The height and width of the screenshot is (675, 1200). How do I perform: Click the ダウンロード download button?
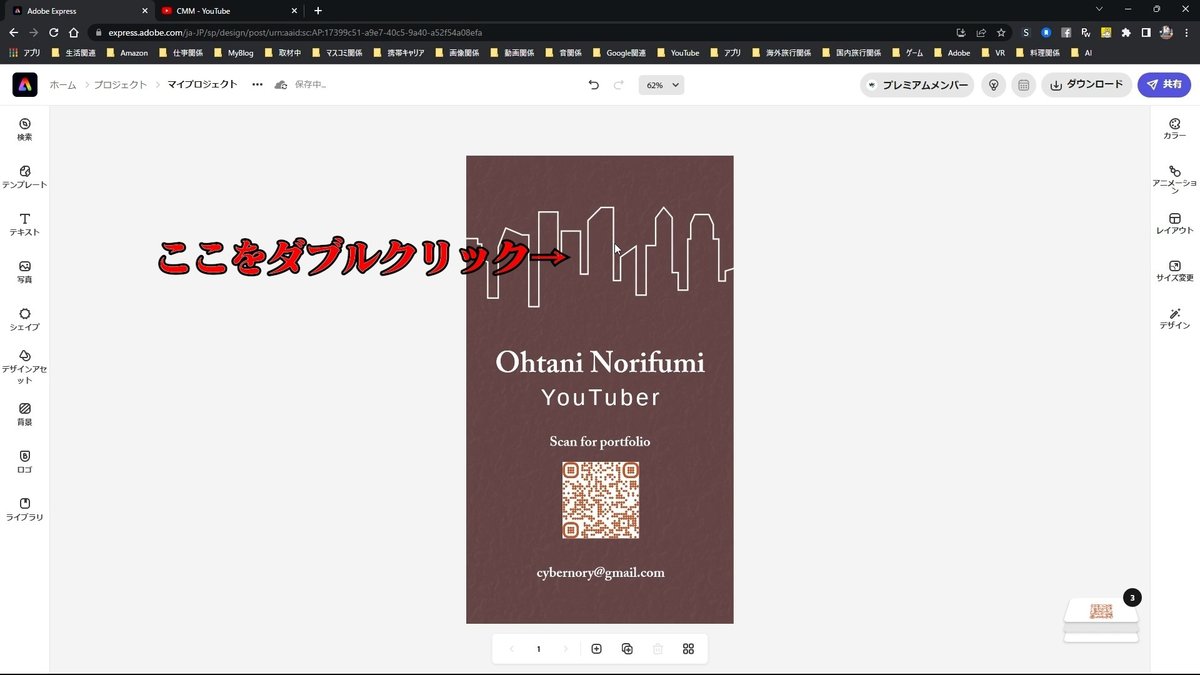click(1086, 85)
